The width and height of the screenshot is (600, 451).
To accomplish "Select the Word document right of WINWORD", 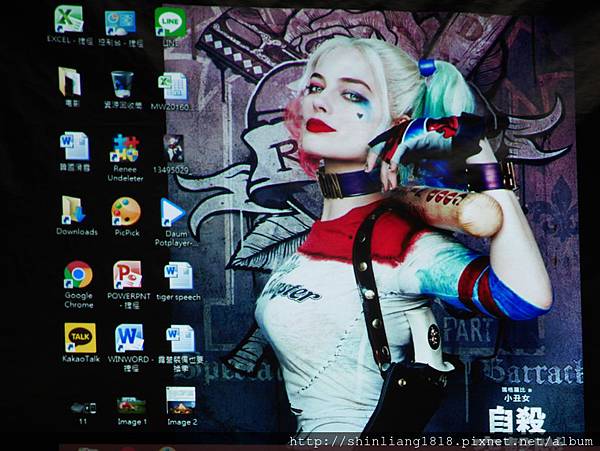I will coord(180,339).
